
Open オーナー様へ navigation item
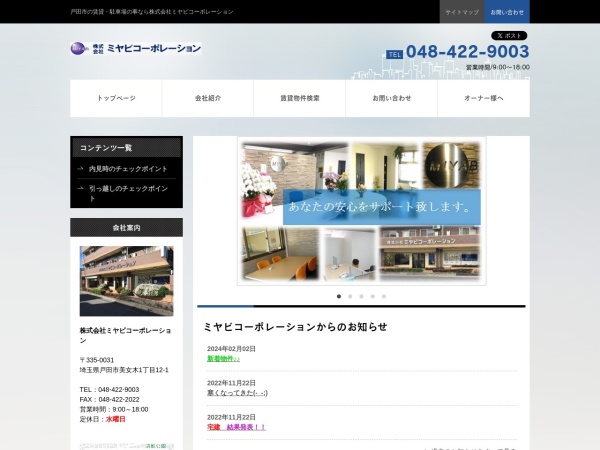(484, 98)
